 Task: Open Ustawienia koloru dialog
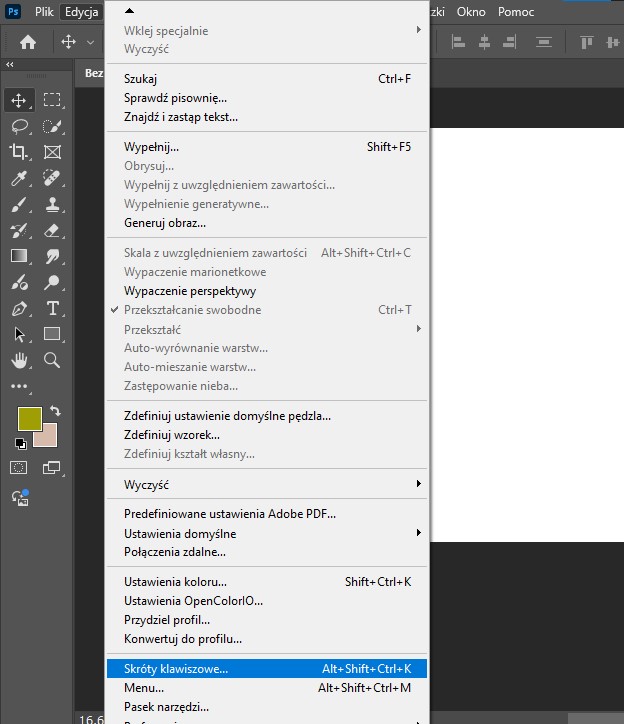pos(267,582)
